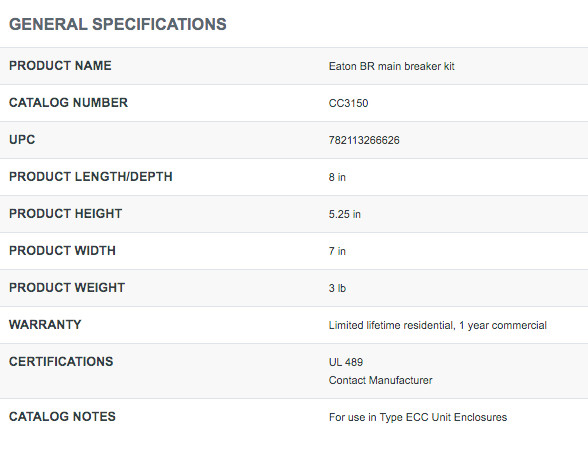Select the Product Height label
Viewport: 588px width, 469px height.
[66, 214]
